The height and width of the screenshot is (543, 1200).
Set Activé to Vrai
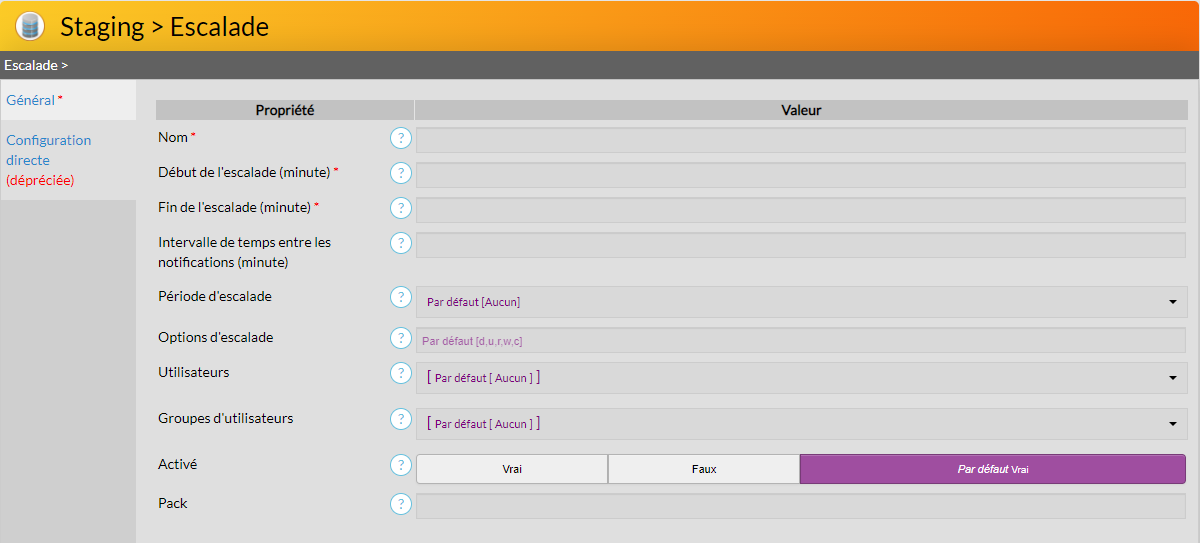(x=512, y=469)
